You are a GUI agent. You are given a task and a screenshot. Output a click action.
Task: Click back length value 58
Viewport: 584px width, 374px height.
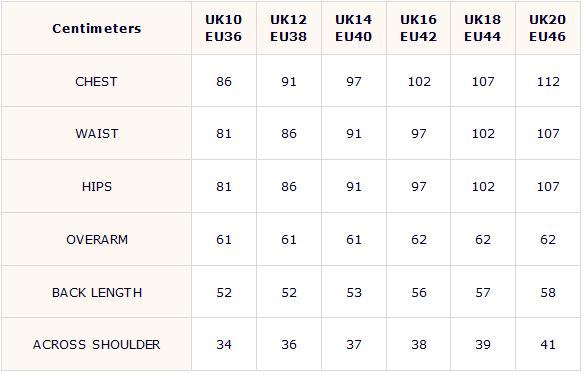548,293
